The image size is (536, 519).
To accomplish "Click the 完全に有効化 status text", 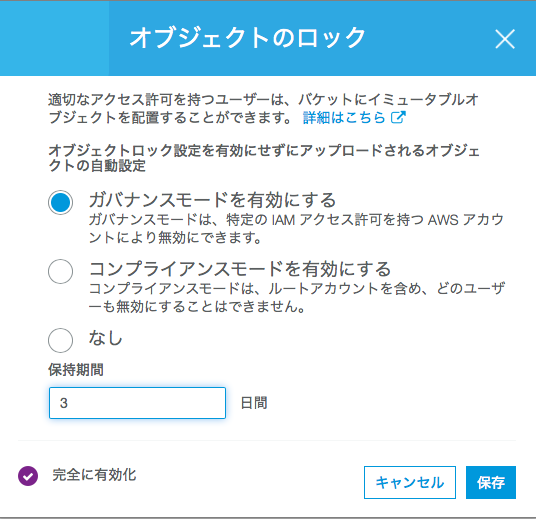I will (x=94, y=475).
